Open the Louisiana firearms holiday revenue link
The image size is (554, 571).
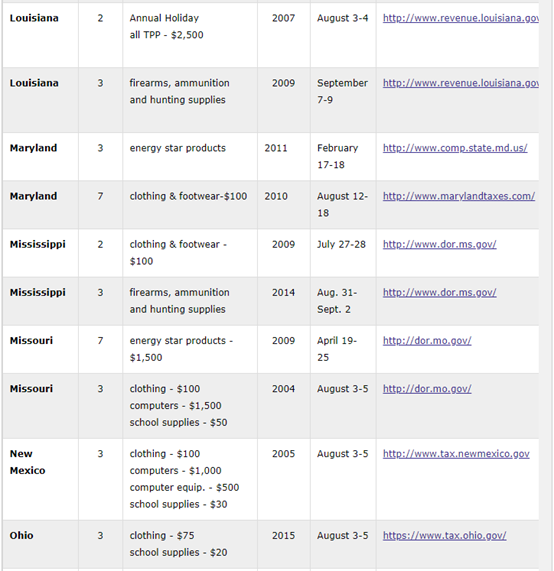pyautogui.click(x=460, y=83)
